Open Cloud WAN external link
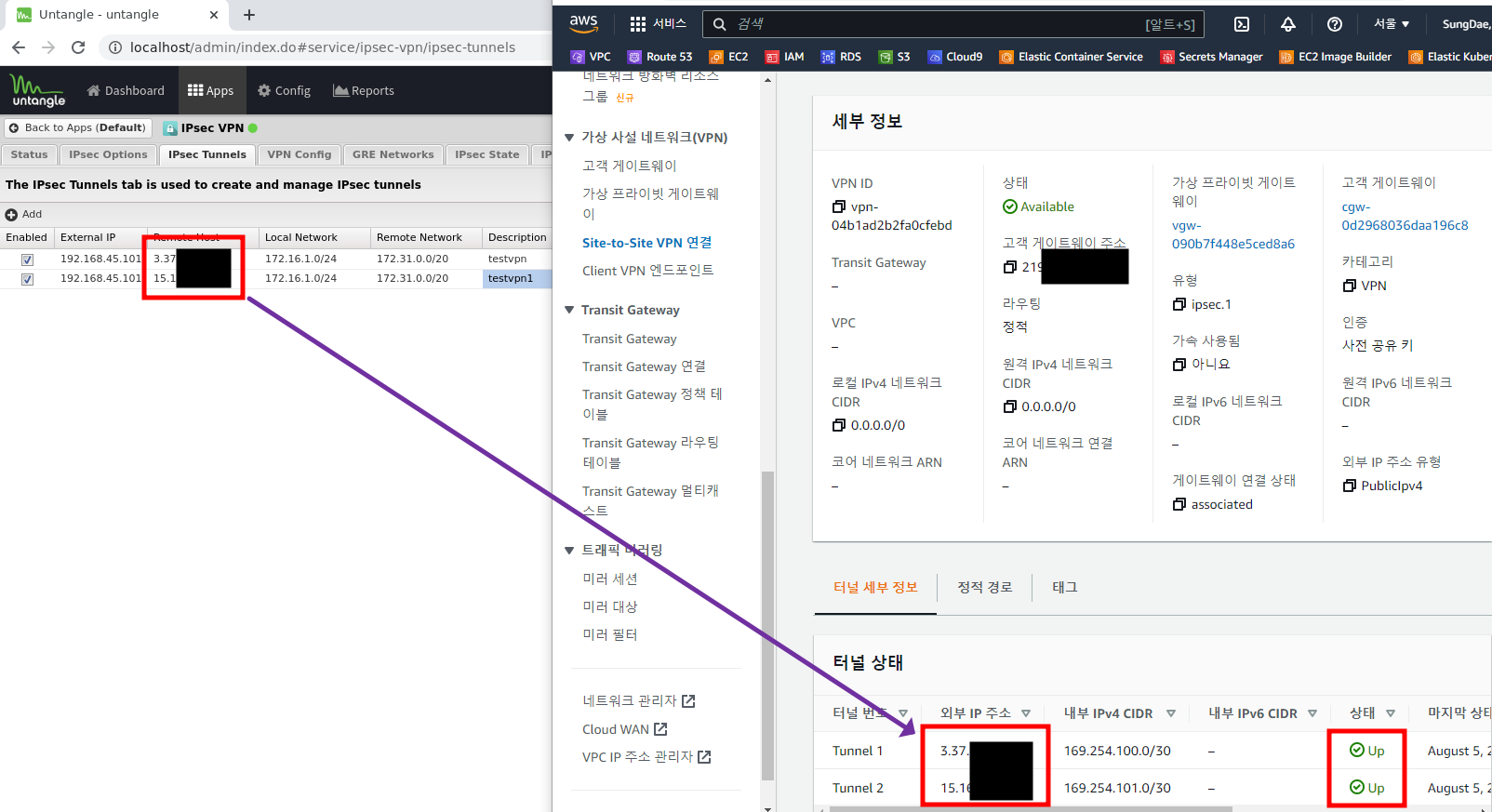The width and height of the screenshot is (1492, 812). (624, 729)
